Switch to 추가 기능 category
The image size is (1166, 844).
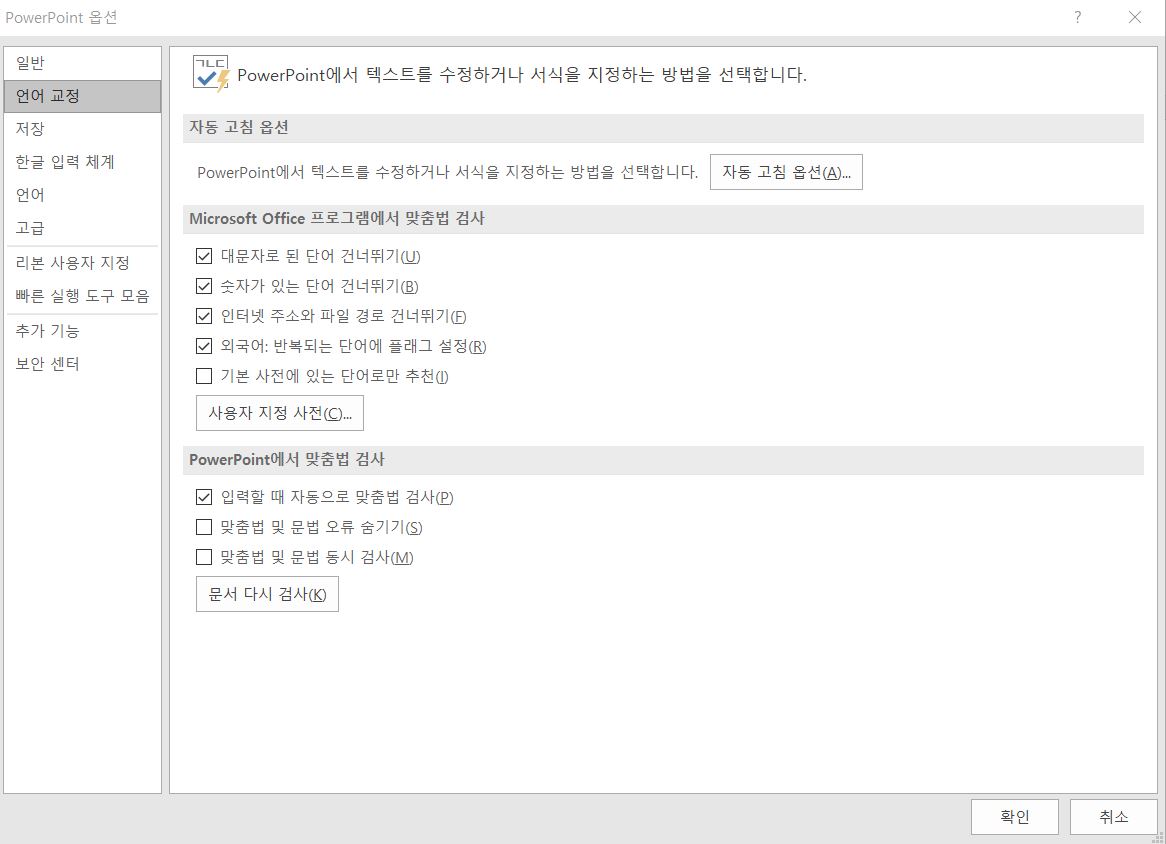pyautogui.click(x=83, y=330)
